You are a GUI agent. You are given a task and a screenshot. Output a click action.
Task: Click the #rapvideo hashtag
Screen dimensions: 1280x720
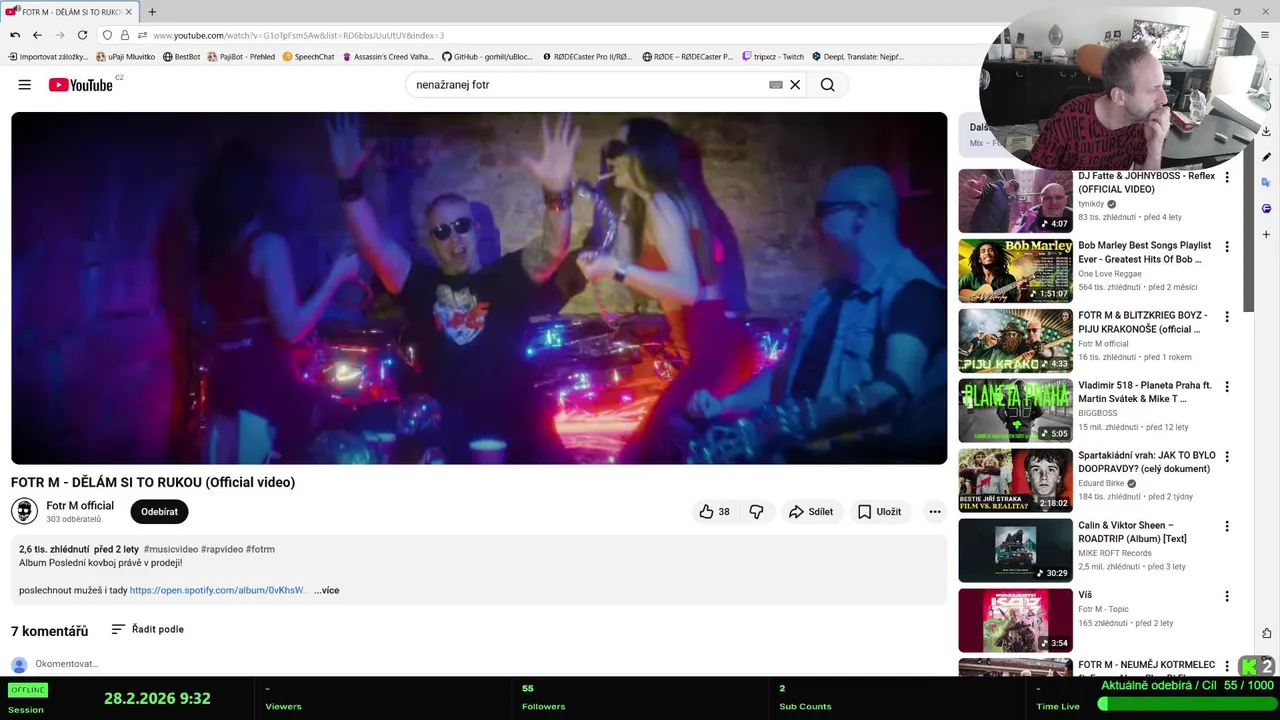pyautogui.click(x=222, y=549)
